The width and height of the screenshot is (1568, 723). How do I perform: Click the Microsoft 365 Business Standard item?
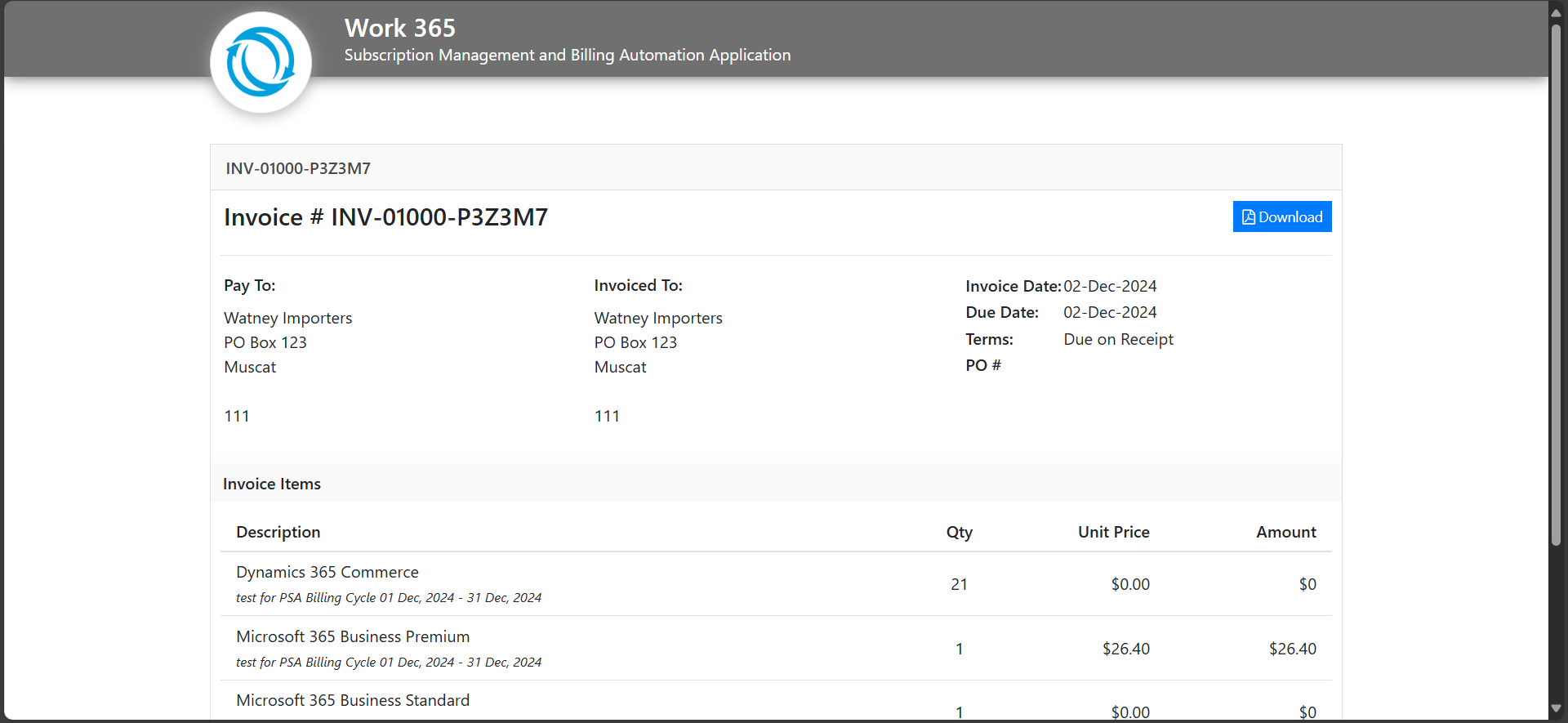click(x=353, y=700)
